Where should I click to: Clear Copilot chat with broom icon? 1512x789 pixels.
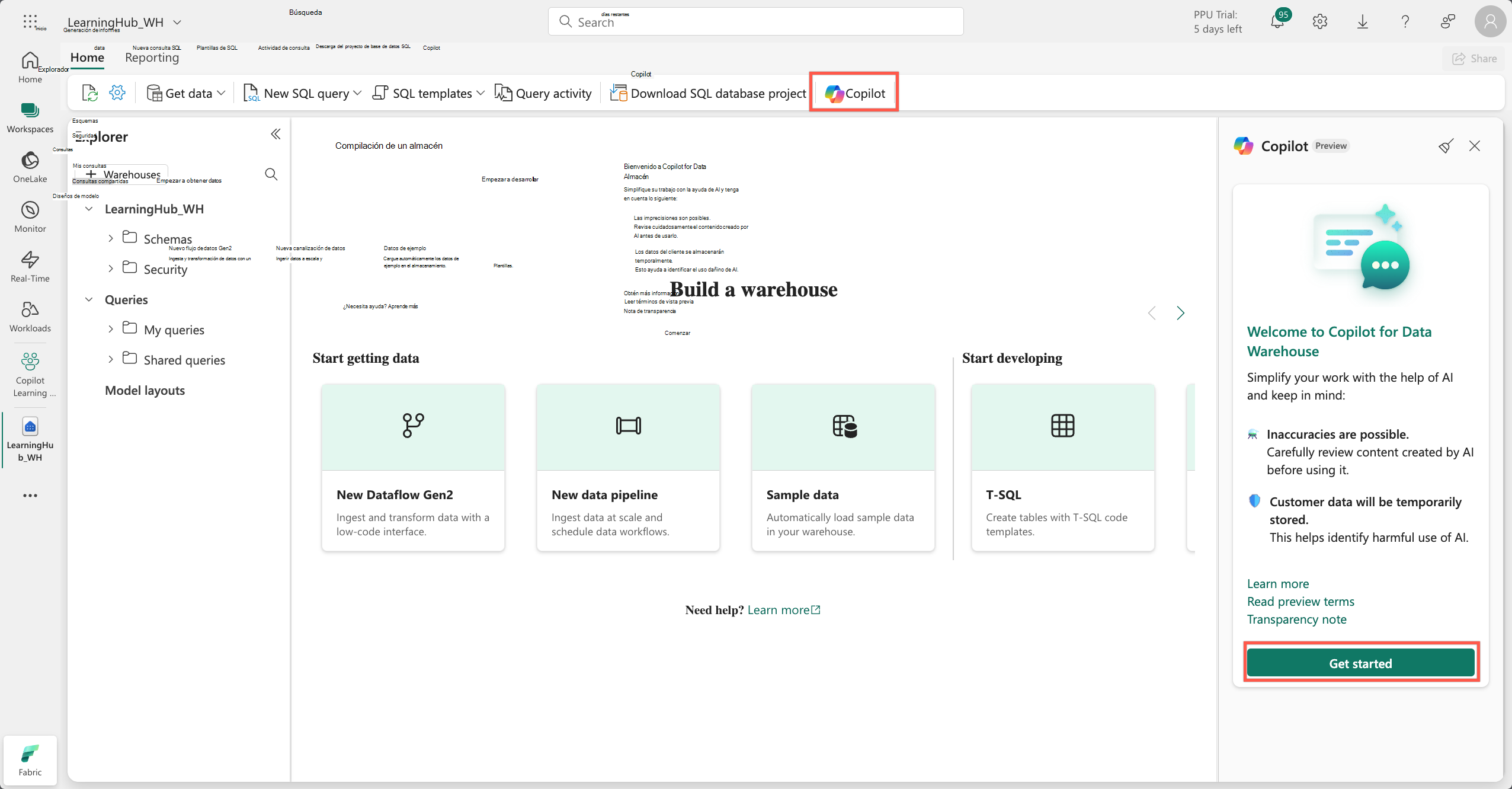1446,146
